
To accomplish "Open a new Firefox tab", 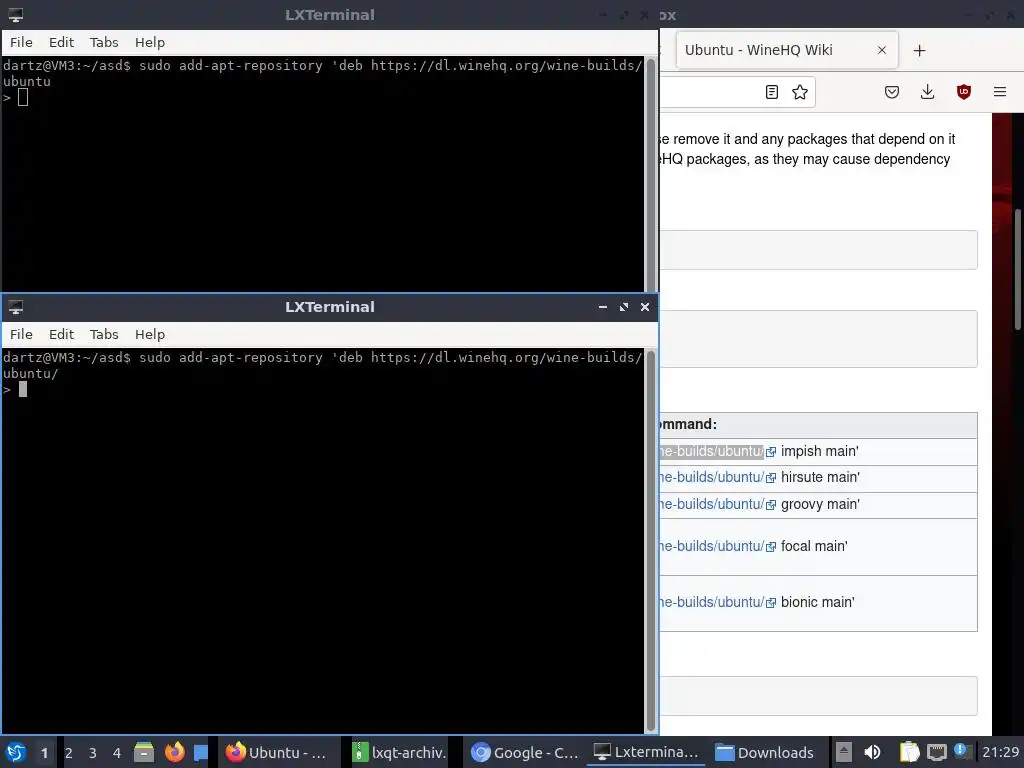I will [x=919, y=50].
